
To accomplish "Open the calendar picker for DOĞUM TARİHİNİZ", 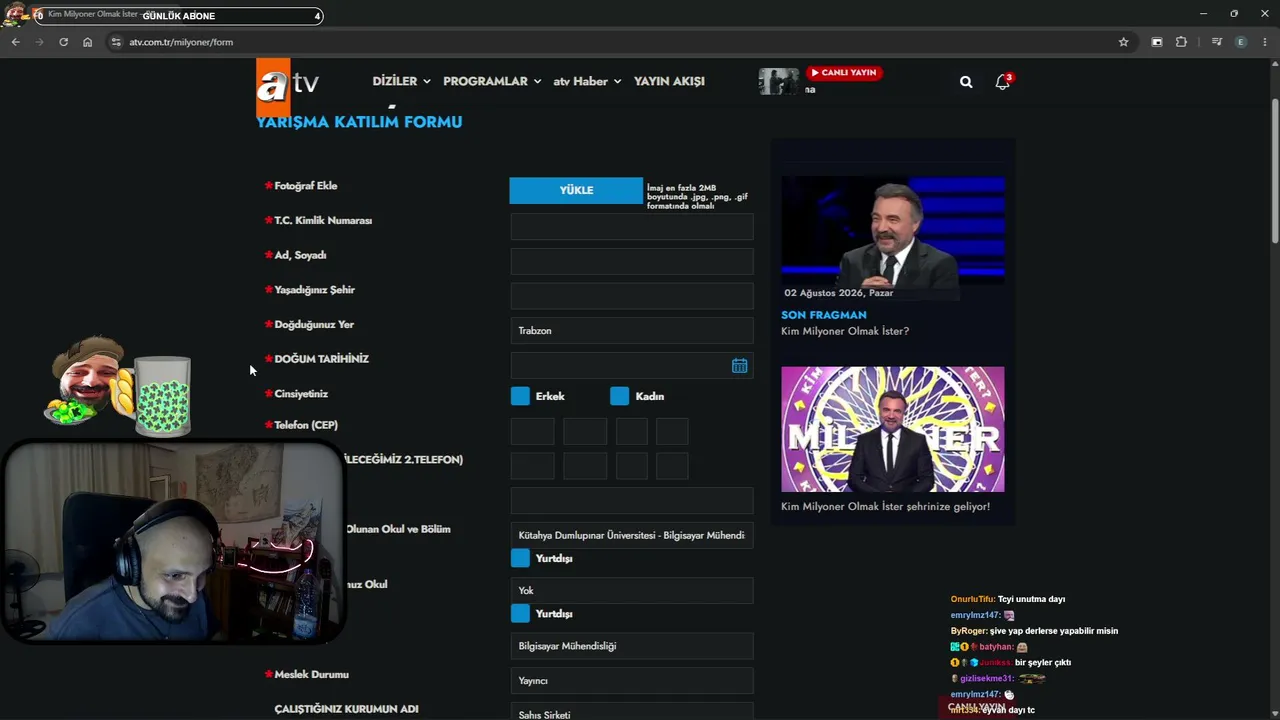I will click(739, 366).
